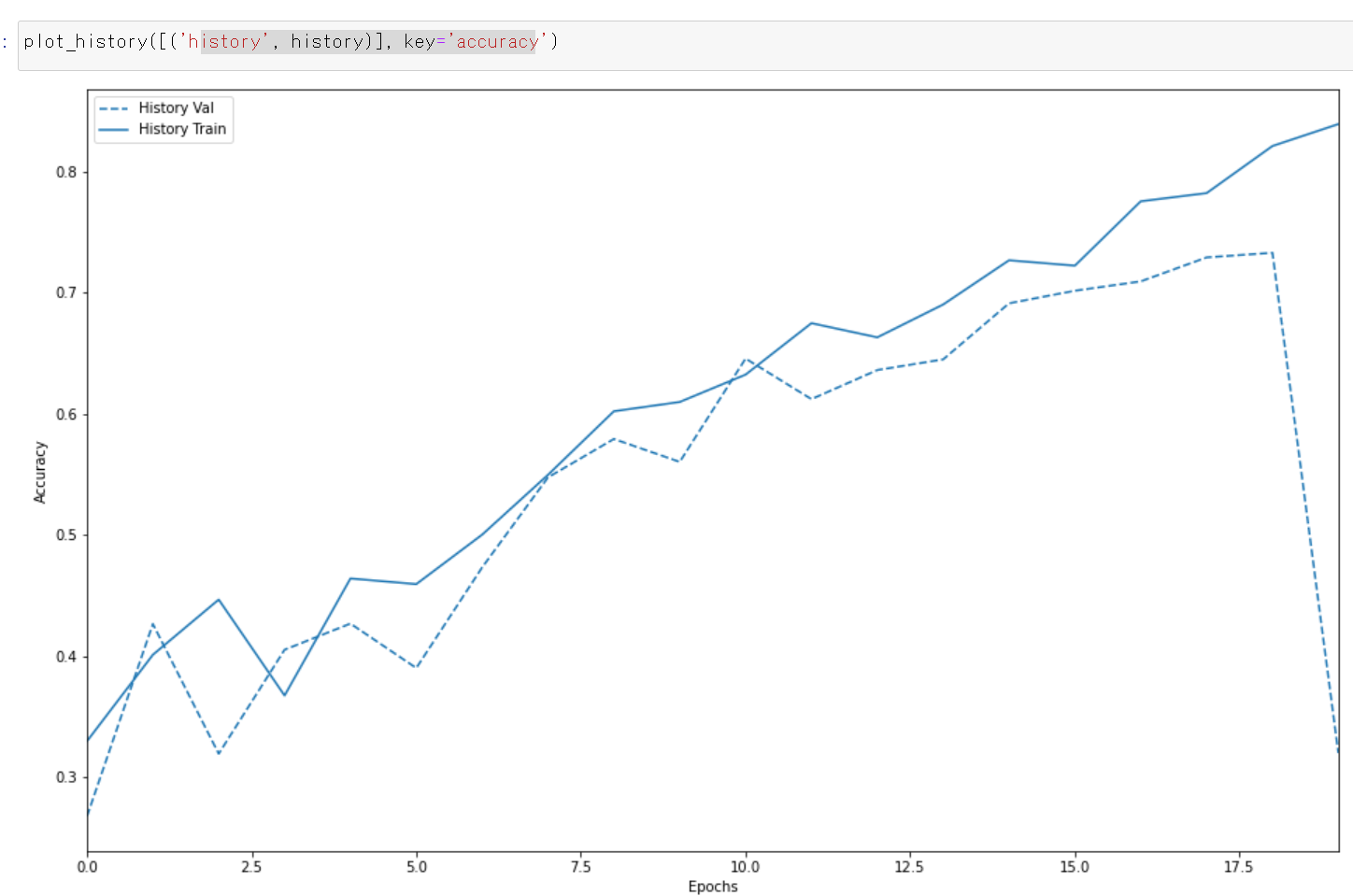
Task: Click the 12.5 tick on the x-axis
Action: tap(909, 866)
